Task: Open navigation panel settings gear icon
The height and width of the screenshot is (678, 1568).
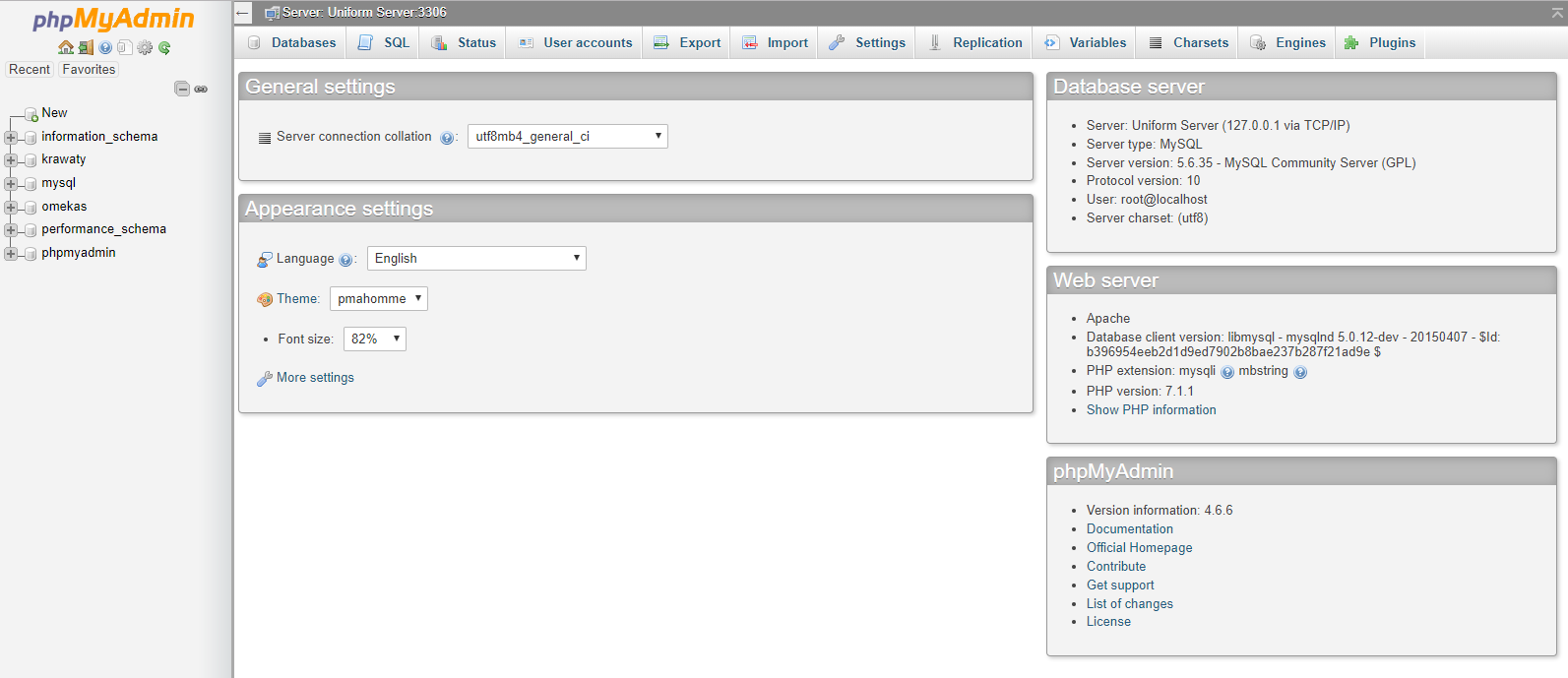Action: (145, 47)
